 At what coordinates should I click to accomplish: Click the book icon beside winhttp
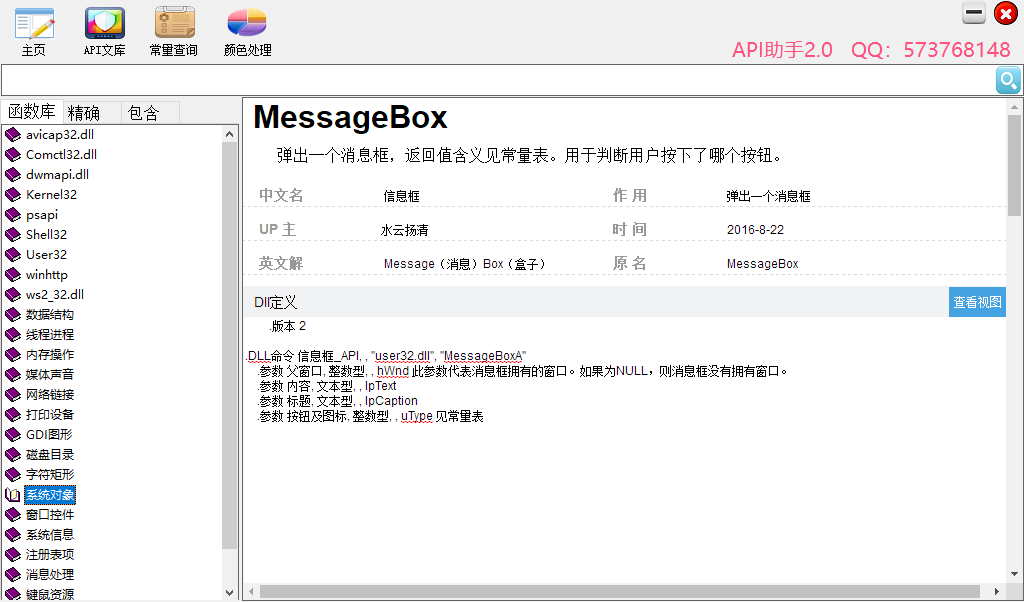(x=13, y=275)
